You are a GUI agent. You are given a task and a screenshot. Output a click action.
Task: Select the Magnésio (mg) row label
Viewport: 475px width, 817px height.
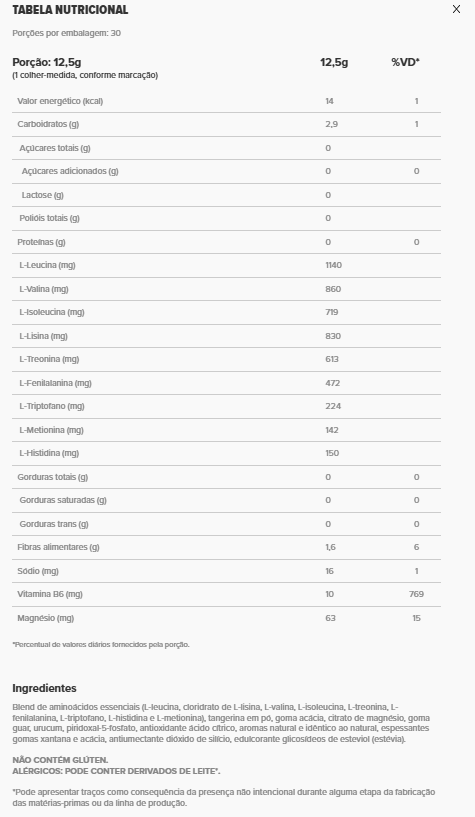[x=46, y=618]
